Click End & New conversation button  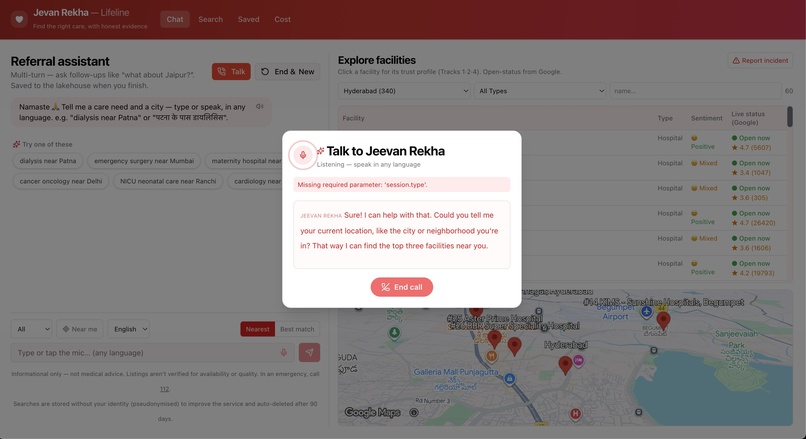point(287,71)
